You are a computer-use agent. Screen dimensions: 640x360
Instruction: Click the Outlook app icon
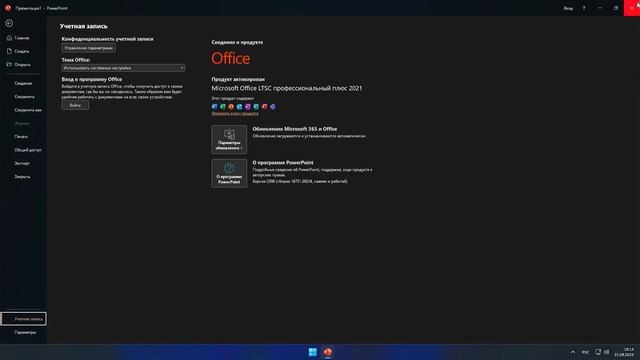(x=240, y=107)
